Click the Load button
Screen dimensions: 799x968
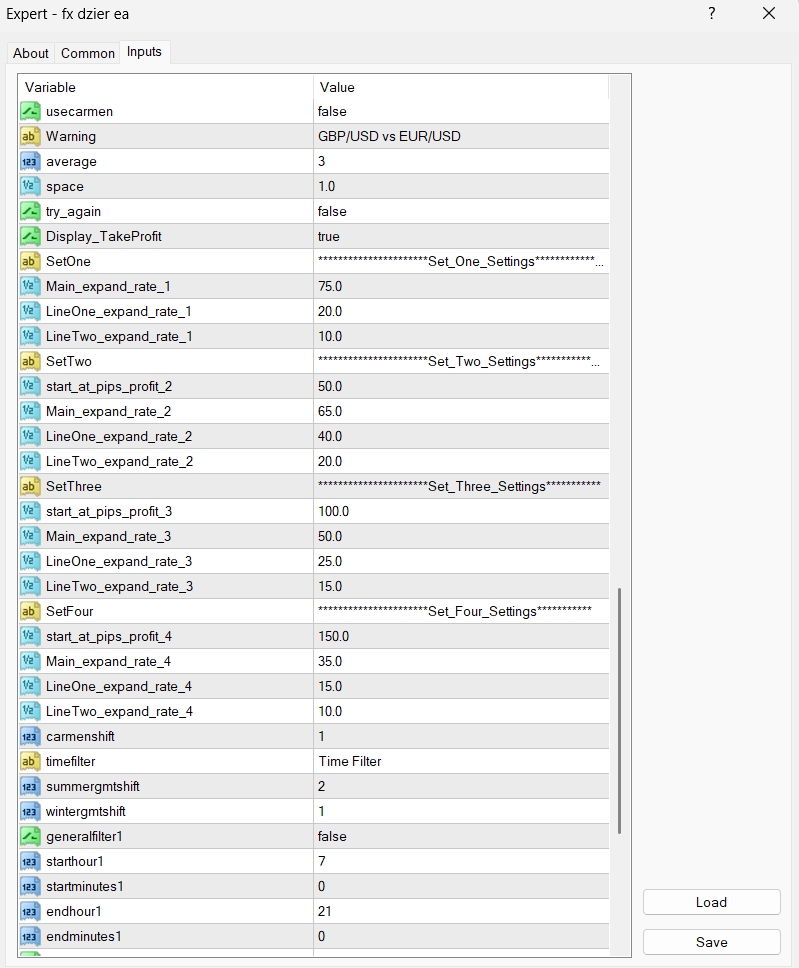tap(711, 902)
